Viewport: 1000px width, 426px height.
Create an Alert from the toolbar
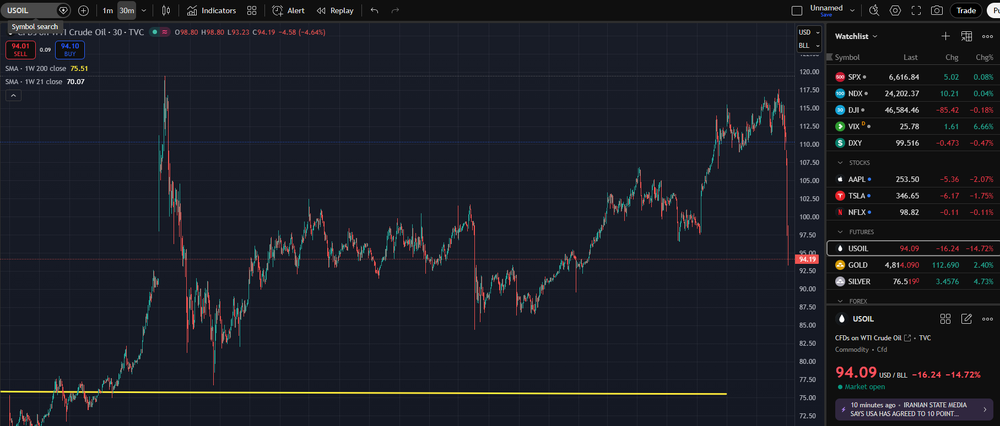pos(288,10)
